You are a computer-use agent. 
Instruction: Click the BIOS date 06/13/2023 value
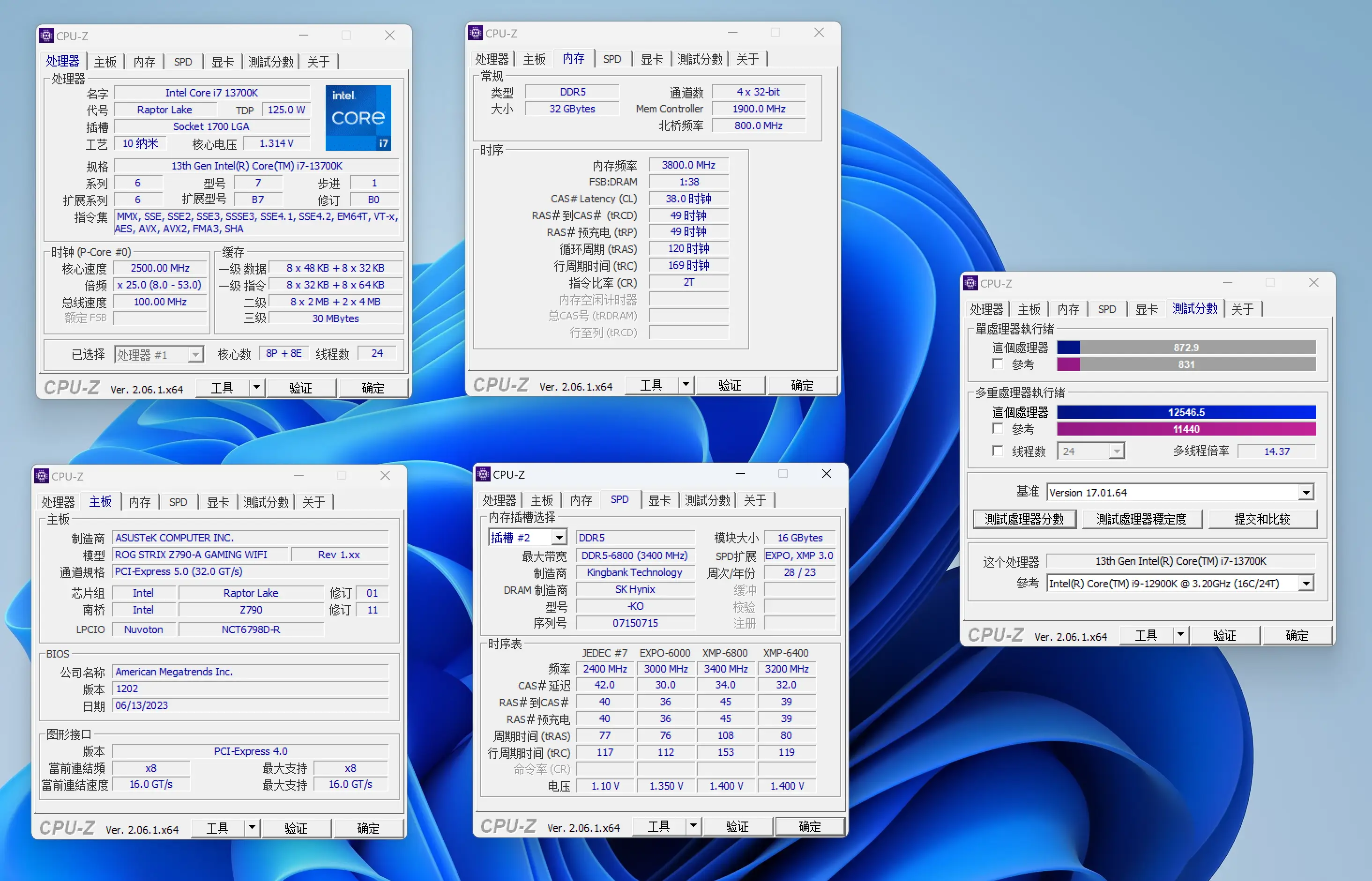click(250, 705)
